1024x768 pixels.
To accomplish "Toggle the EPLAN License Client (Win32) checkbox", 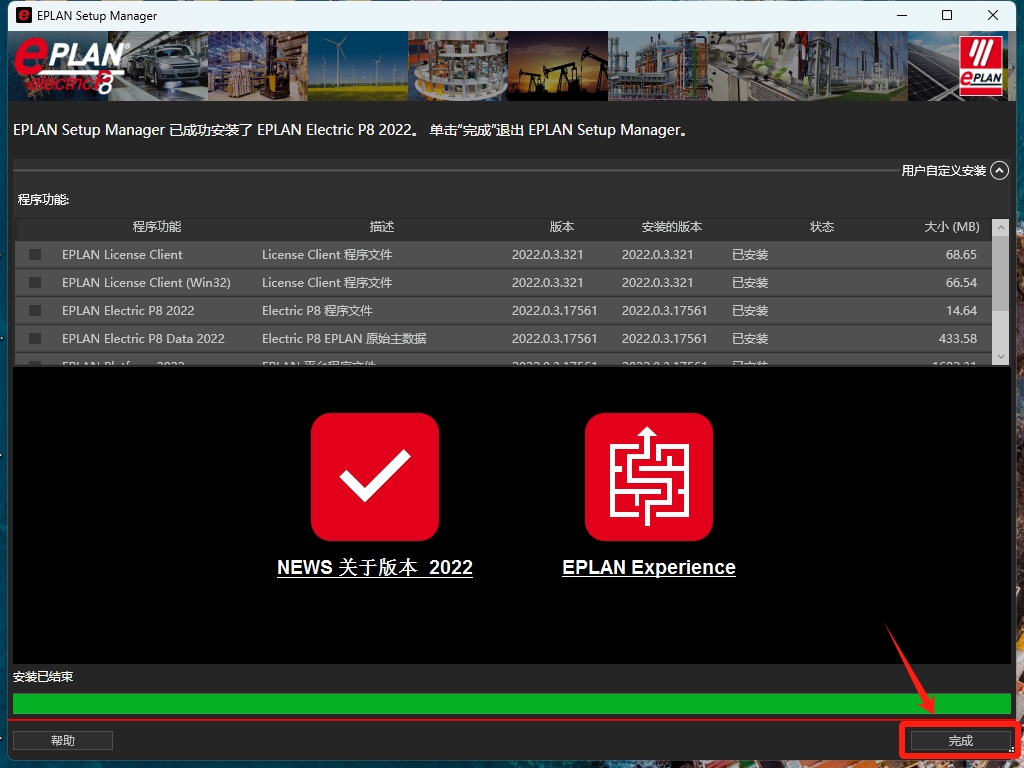I will pyautogui.click(x=35, y=283).
